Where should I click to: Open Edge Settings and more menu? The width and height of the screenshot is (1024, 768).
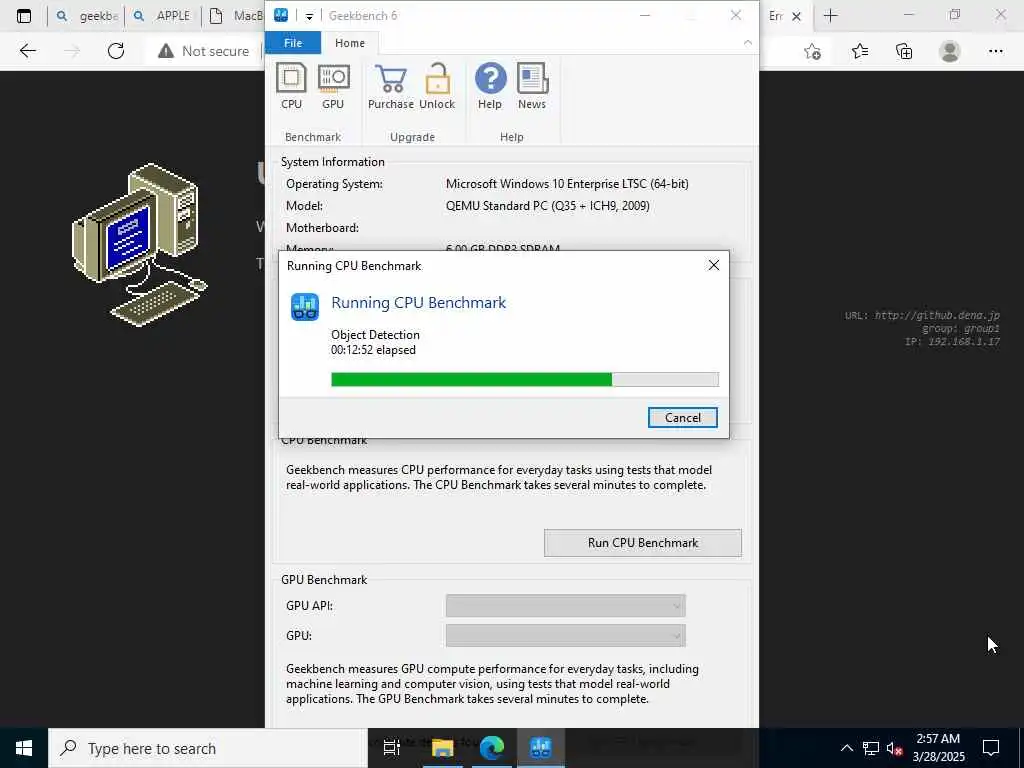point(995,51)
